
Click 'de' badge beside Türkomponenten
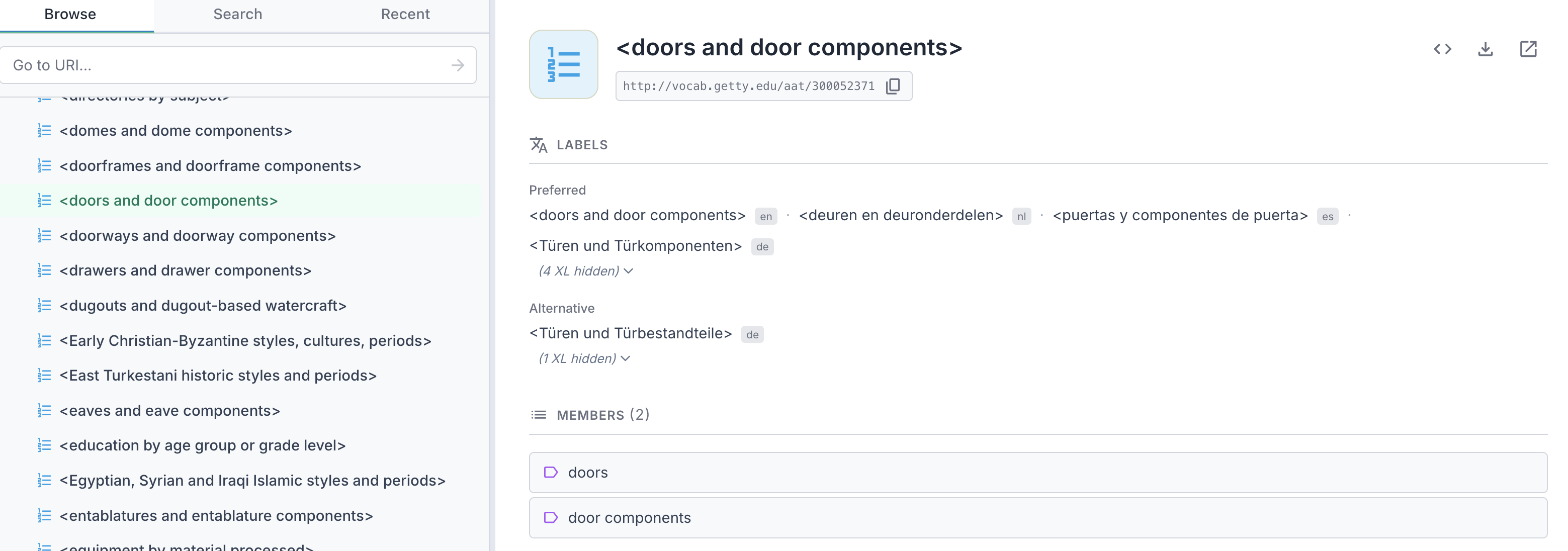click(762, 246)
